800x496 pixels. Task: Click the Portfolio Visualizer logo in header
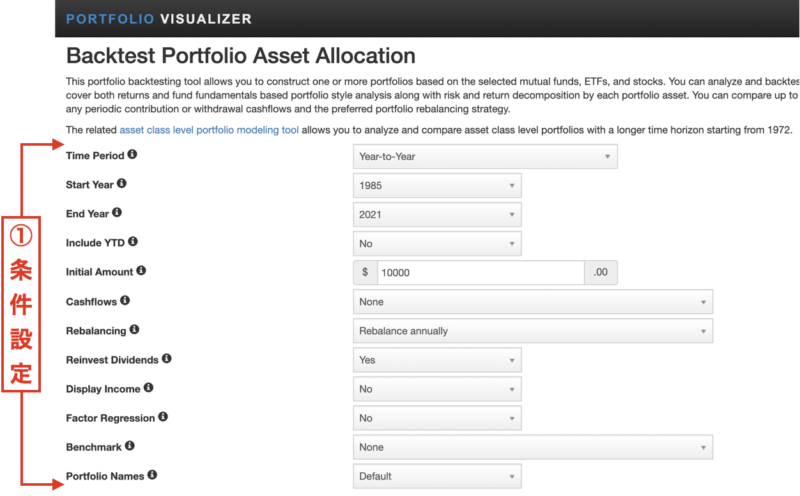159,19
